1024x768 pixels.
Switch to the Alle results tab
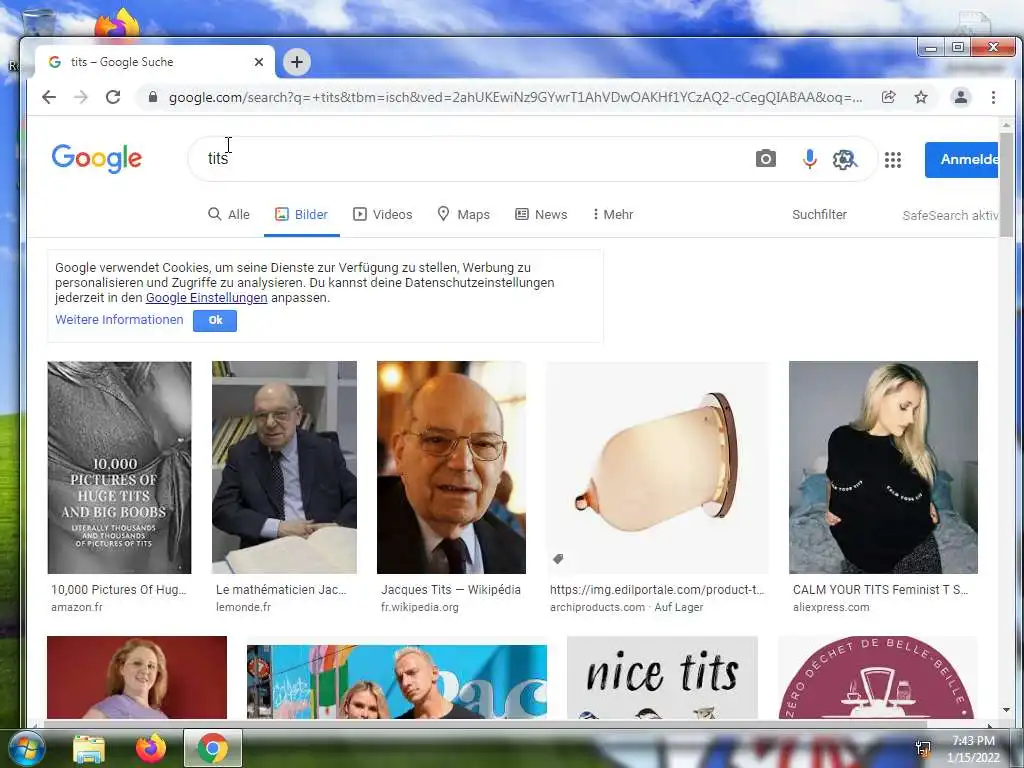click(229, 214)
